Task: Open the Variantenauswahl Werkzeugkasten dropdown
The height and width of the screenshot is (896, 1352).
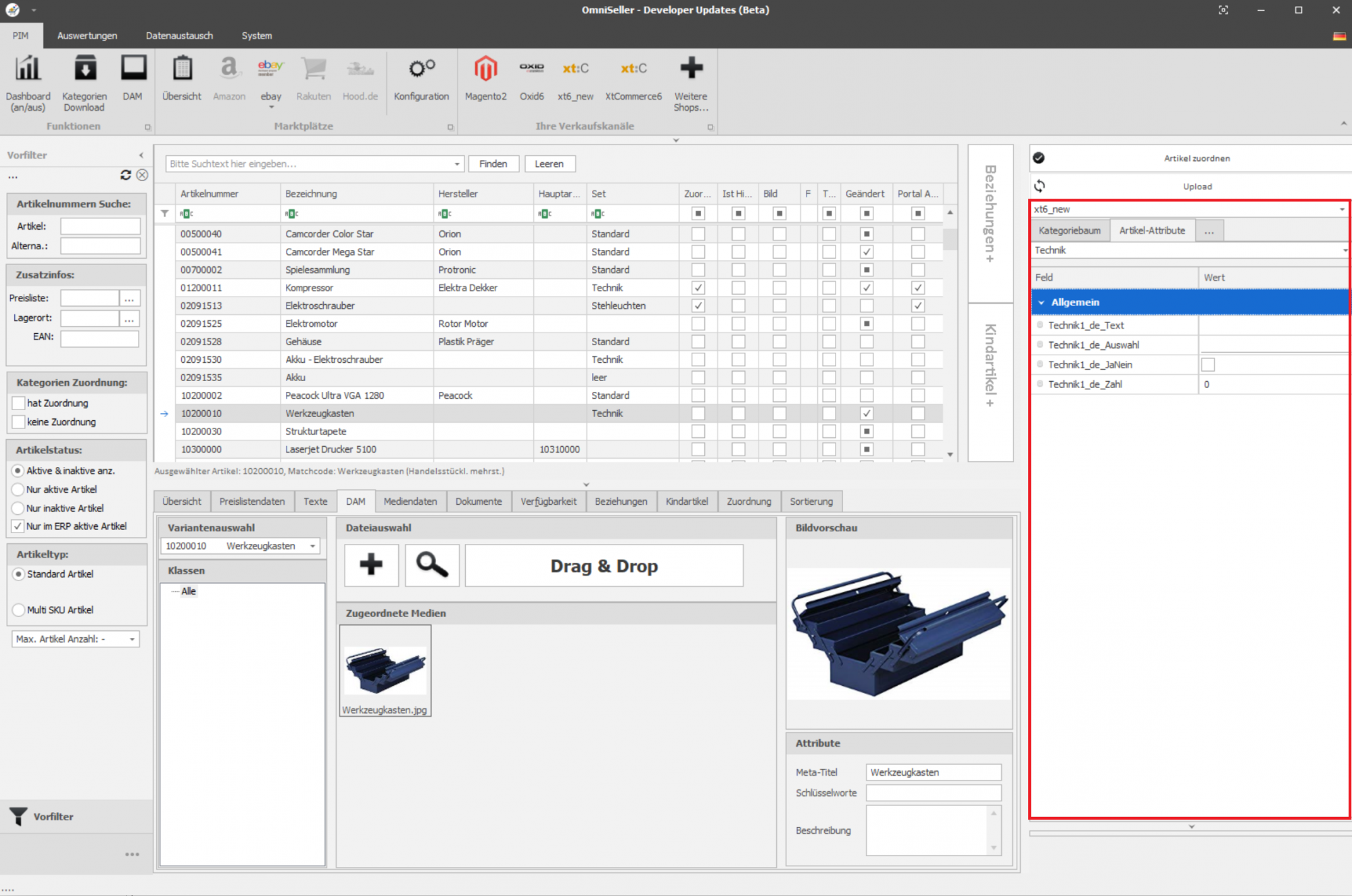Action: tap(313, 546)
